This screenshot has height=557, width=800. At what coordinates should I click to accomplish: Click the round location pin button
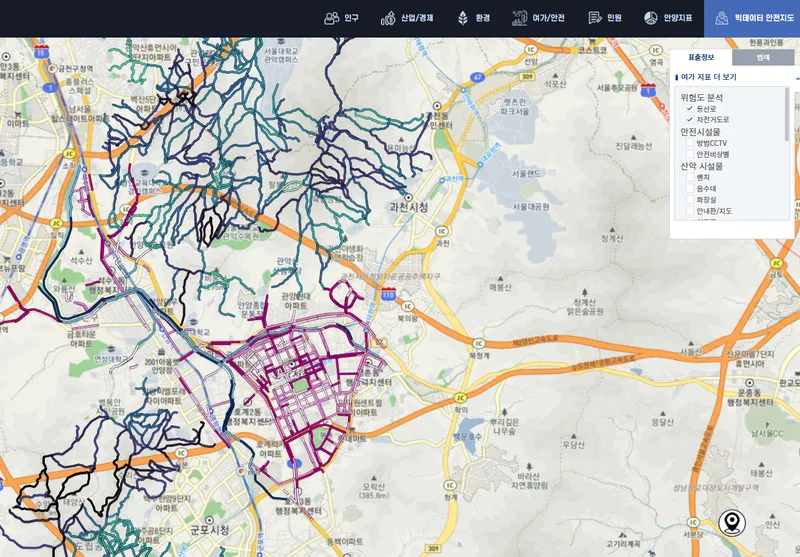point(732,523)
